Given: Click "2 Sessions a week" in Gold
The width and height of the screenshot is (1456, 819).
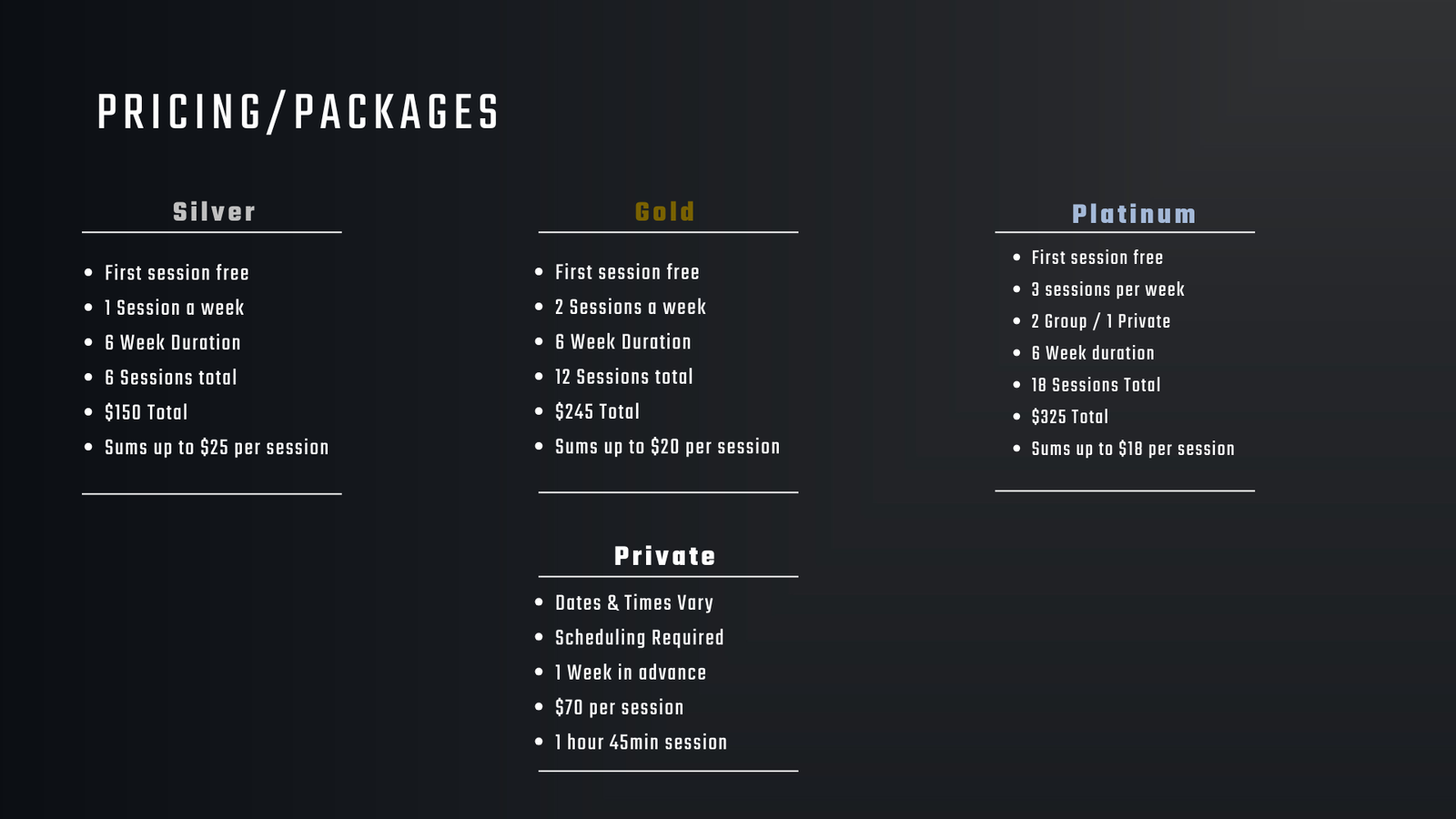Looking at the screenshot, I should (630, 307).
